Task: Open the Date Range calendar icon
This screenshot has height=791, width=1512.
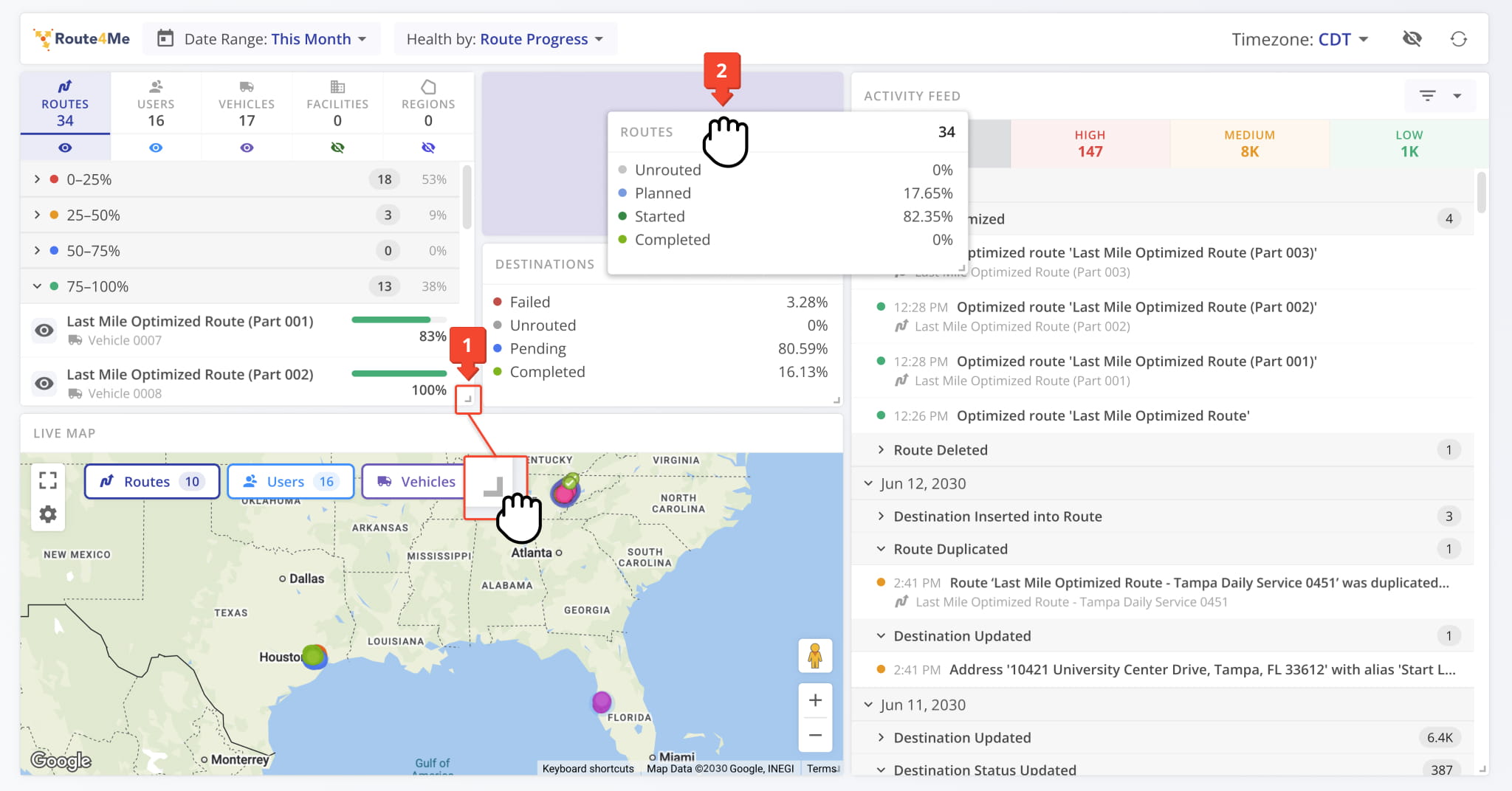Action: pos(165,38)
